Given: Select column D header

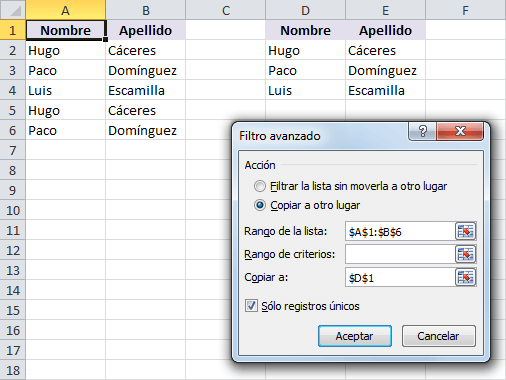Looking at the screenshot, I should [305, 10].
